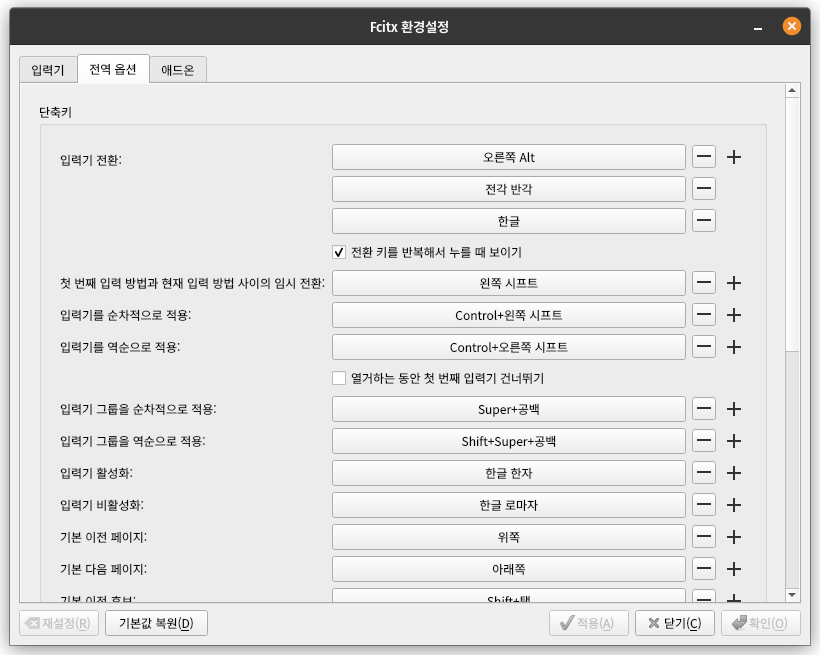Add a shortcut beside Control+오른쪽 시프트
Image resolution: width=820 pixels, height=655 pixels.
[x=734, y=347]
